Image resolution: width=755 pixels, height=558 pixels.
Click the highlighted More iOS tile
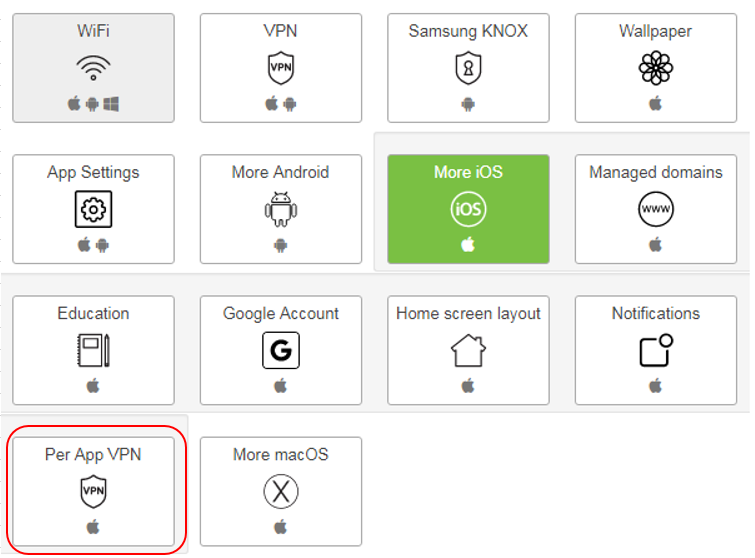tap(468, 209)
